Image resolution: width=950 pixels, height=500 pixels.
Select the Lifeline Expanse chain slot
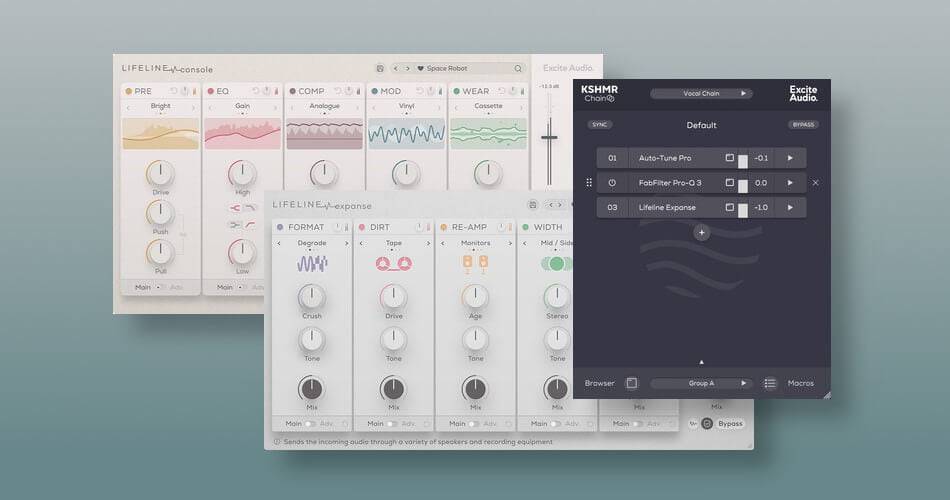(701, 207)
